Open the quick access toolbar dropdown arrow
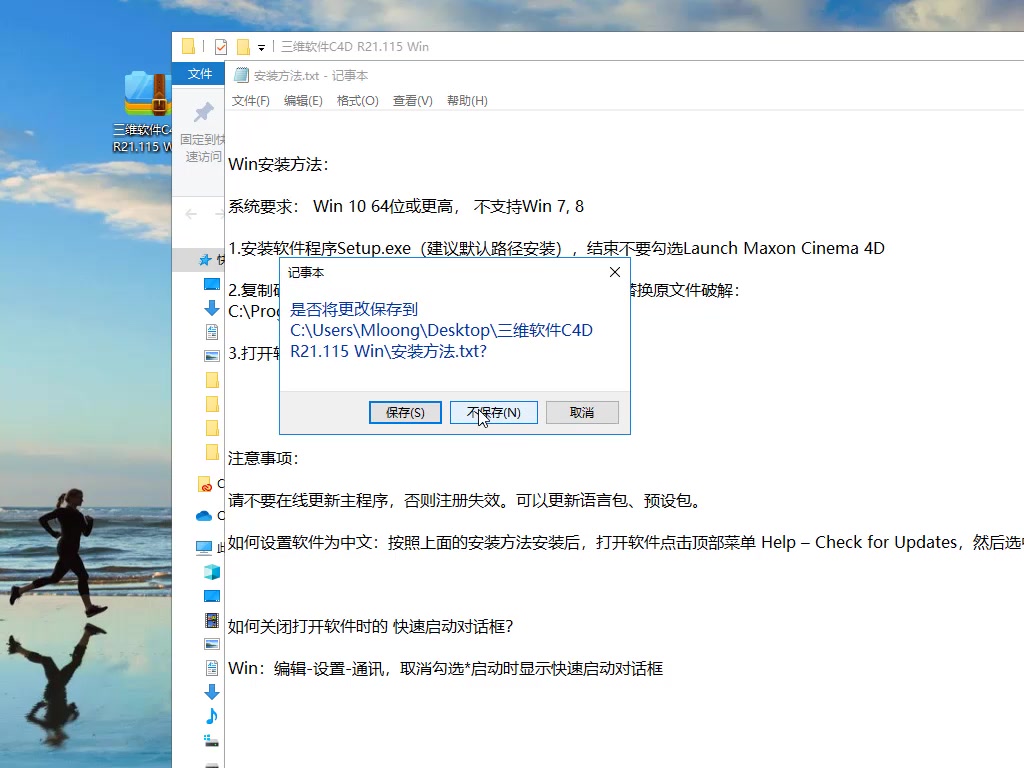 click(261, 47)
